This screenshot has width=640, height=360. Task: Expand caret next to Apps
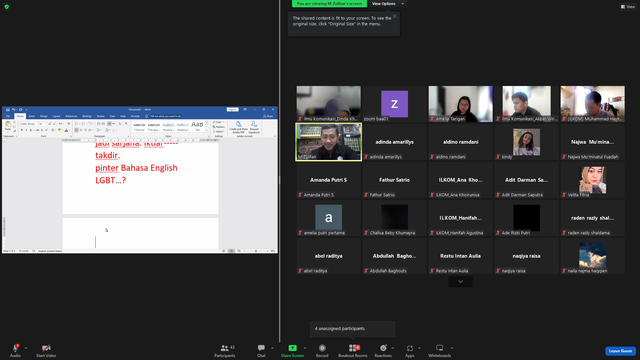click(x=419, y=348)
